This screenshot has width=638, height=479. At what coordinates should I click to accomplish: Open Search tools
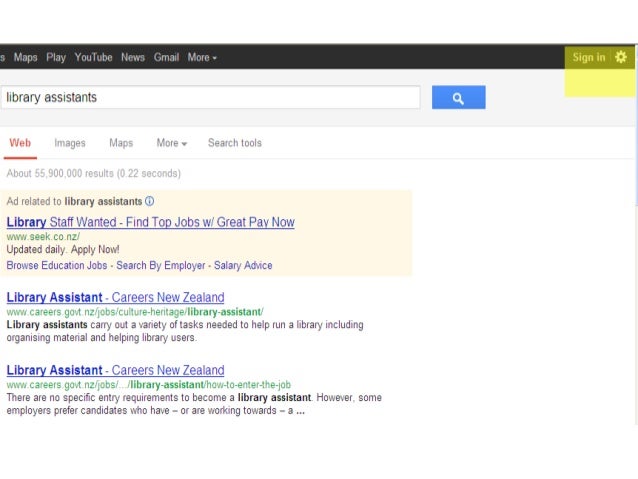[x=235, y=143]
